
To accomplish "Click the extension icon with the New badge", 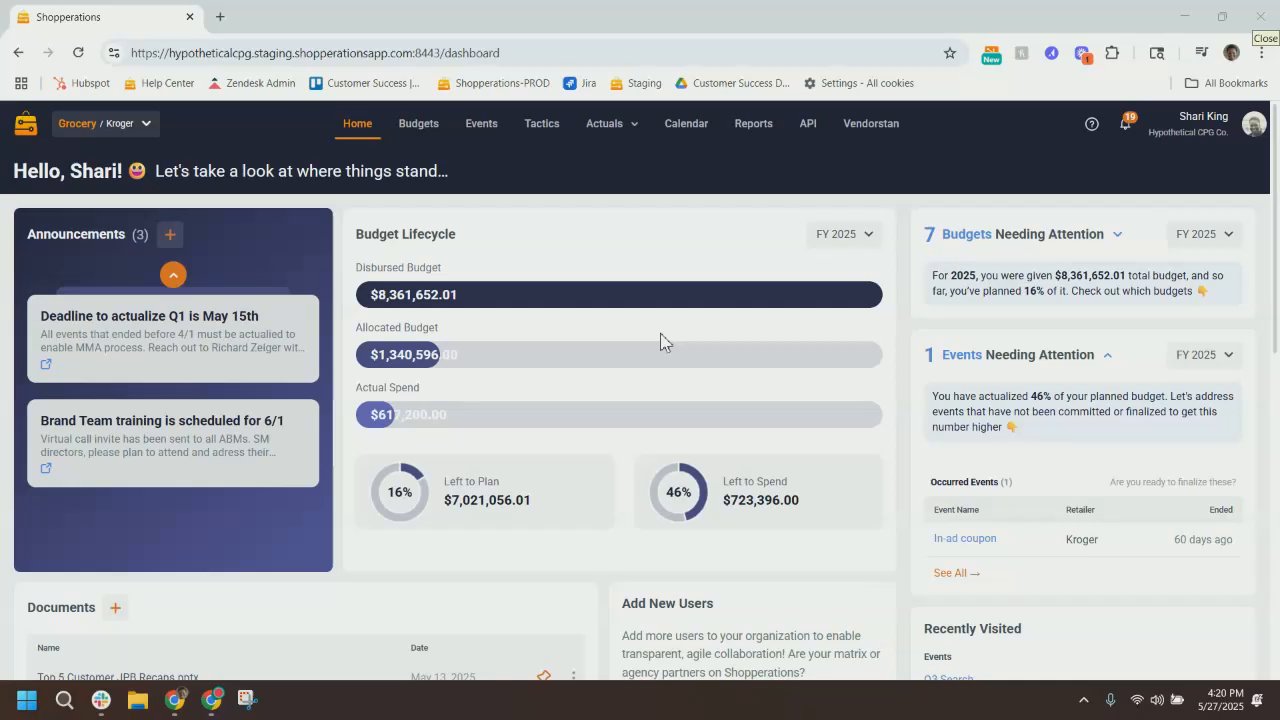I will (991, 54).
